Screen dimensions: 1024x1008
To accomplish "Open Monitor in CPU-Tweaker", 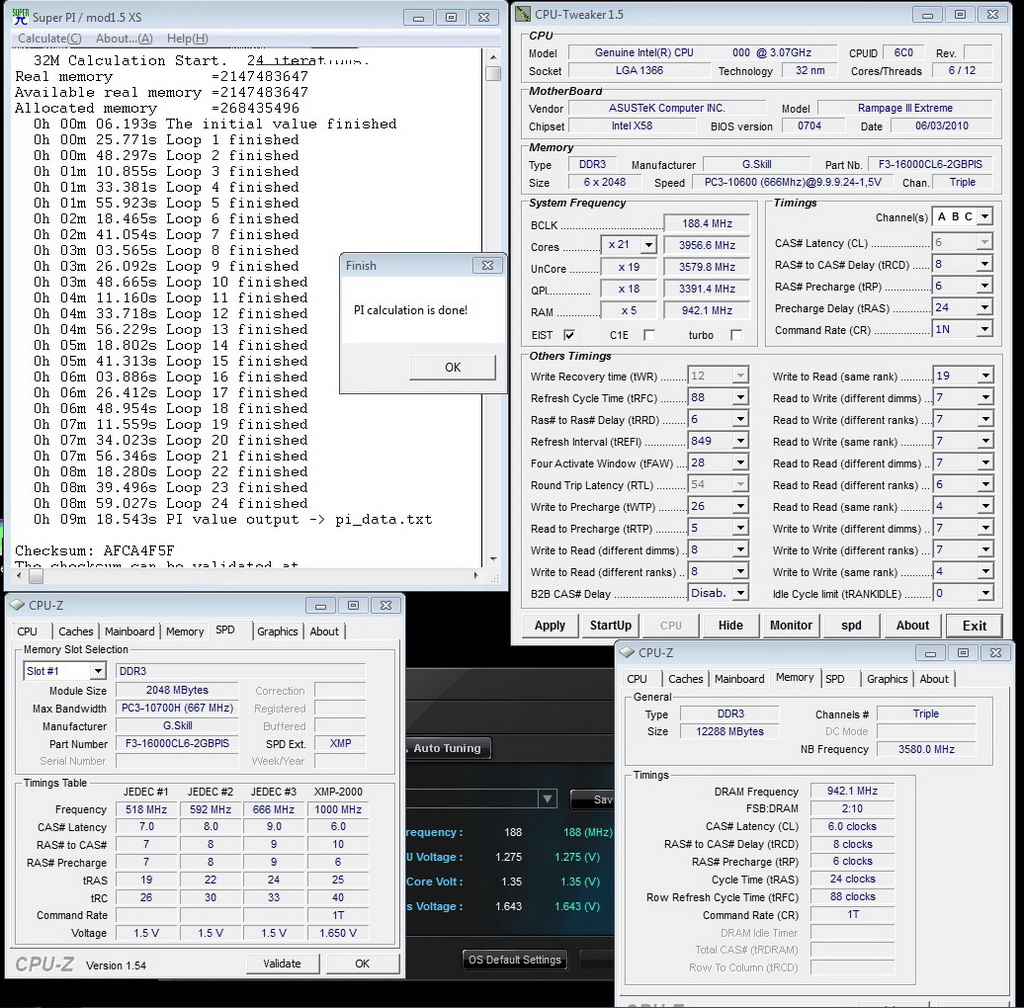I will point(791,625).
